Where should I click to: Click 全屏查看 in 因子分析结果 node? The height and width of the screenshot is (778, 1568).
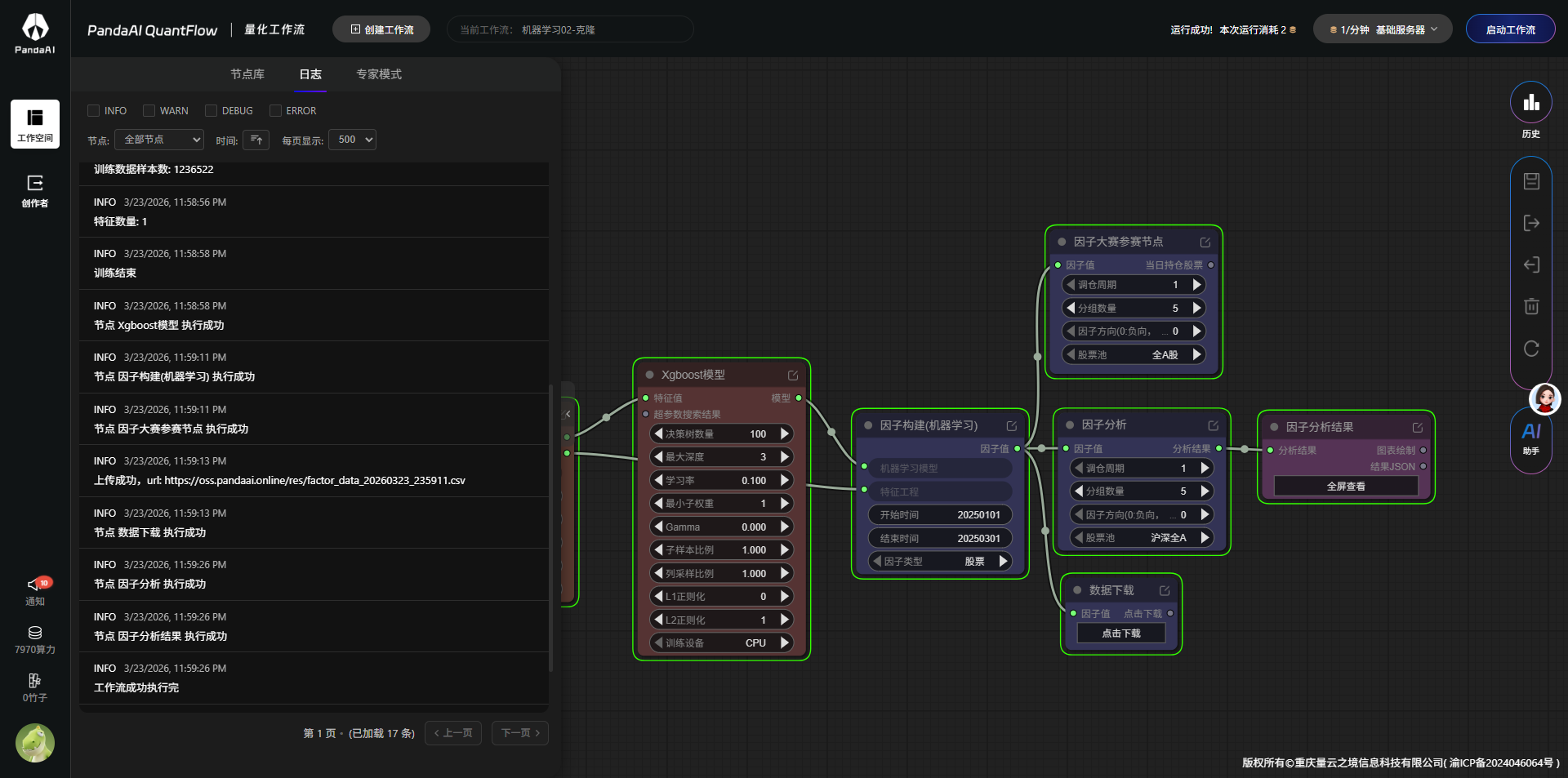1345,487
